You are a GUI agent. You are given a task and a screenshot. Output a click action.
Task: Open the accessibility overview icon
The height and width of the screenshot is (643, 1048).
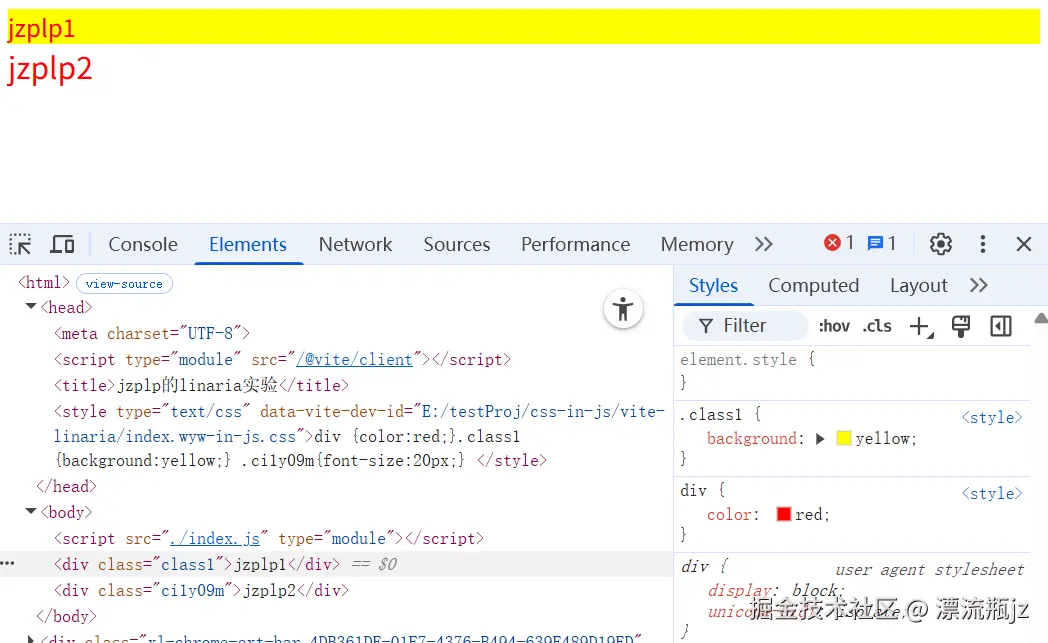[x=623, y=310]
